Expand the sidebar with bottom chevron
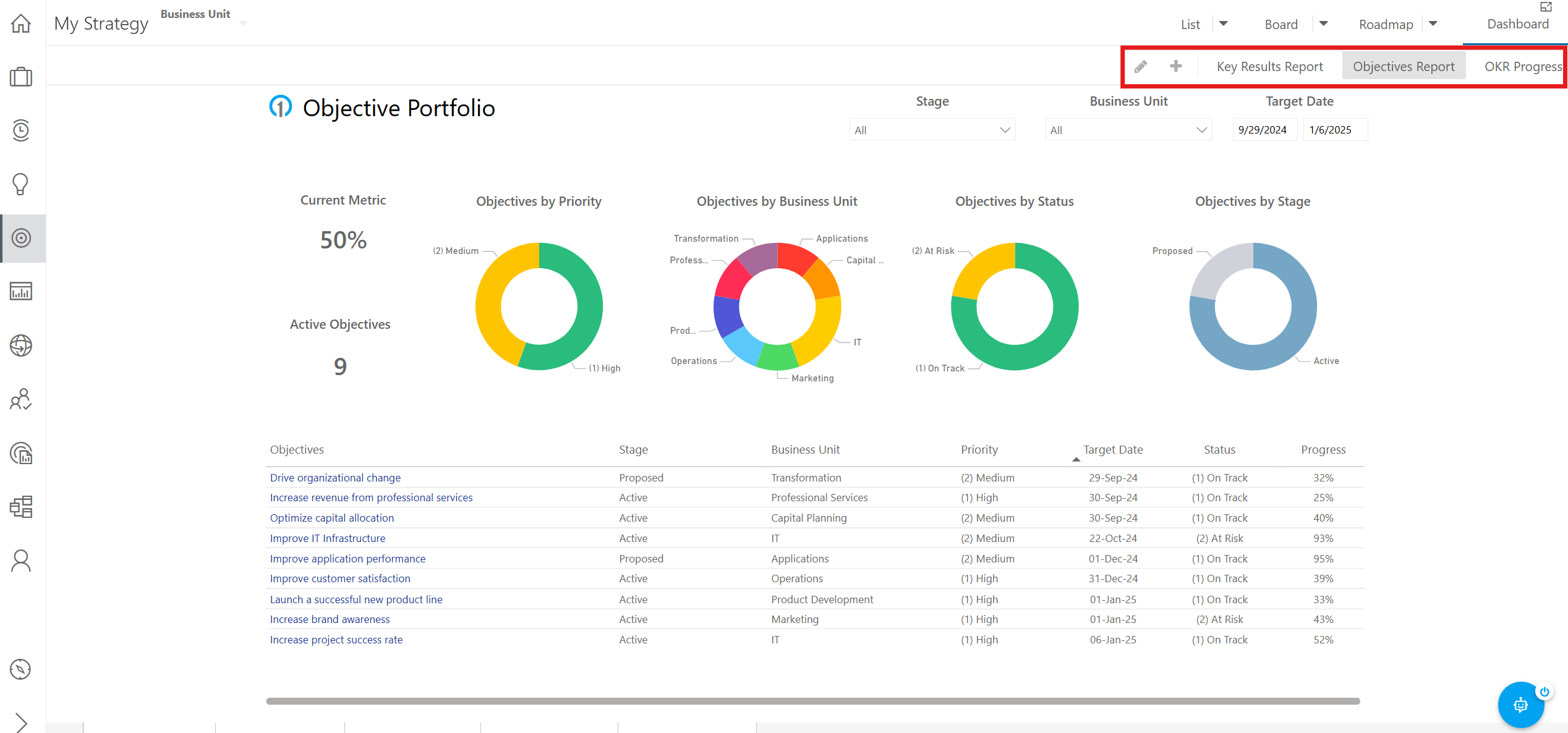The image size is (1568, 733). click(x=21, y=722)
